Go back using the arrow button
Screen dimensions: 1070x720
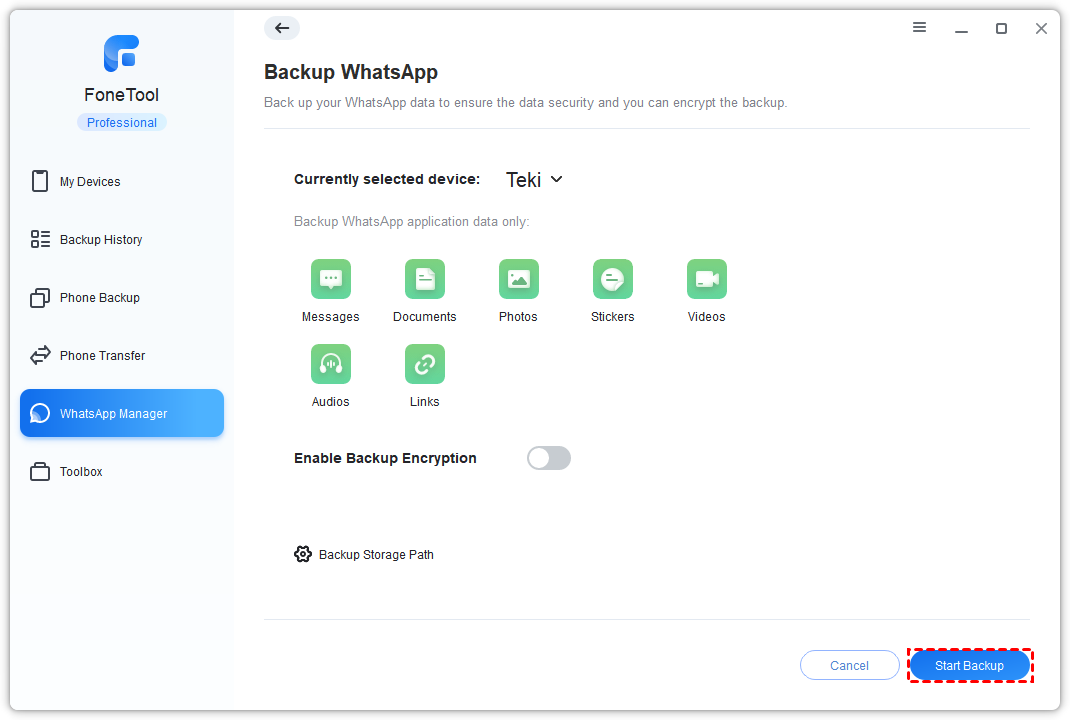tap(282, 28)
